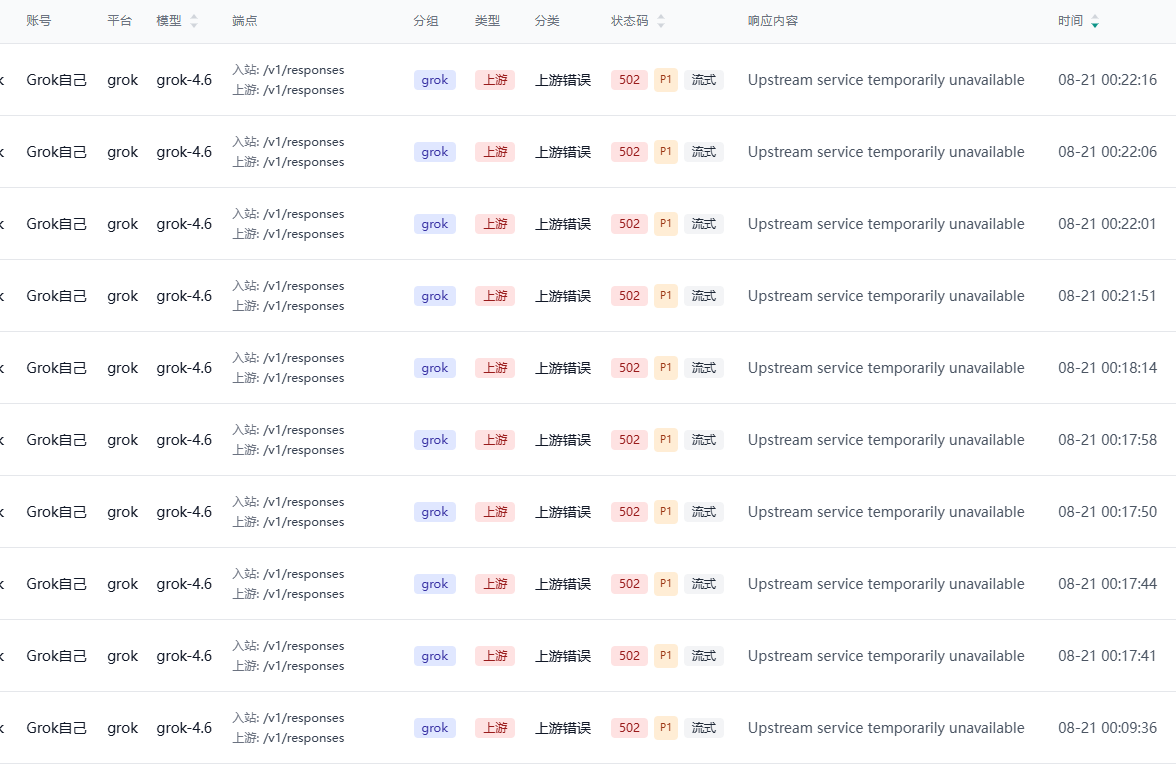Click 上游错误 in the 00:22:16 row
This screenshot has width=1176, height=777.
click(x=562, y=80)
